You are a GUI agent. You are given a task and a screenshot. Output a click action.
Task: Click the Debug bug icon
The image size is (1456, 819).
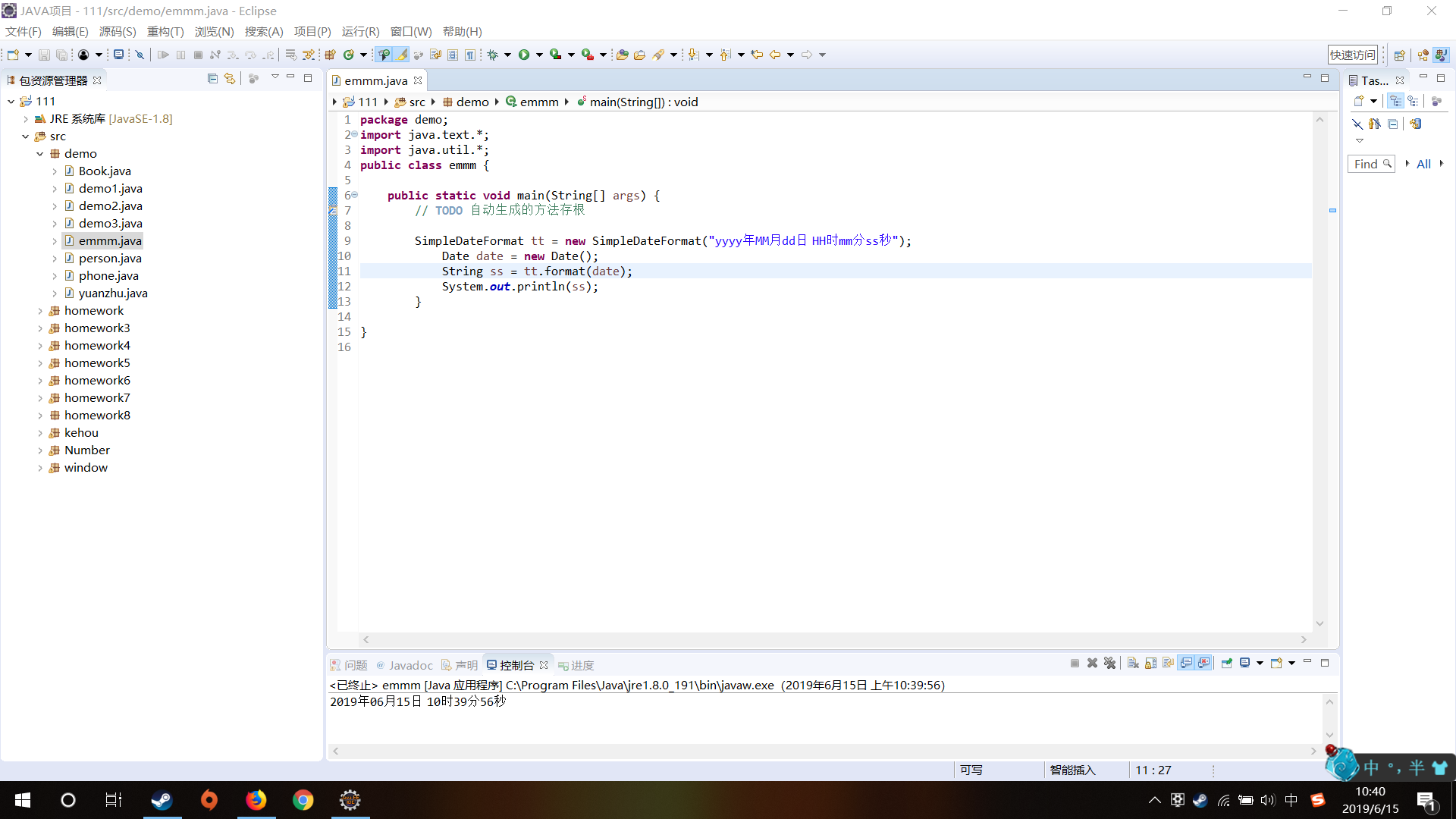(492, 55)
